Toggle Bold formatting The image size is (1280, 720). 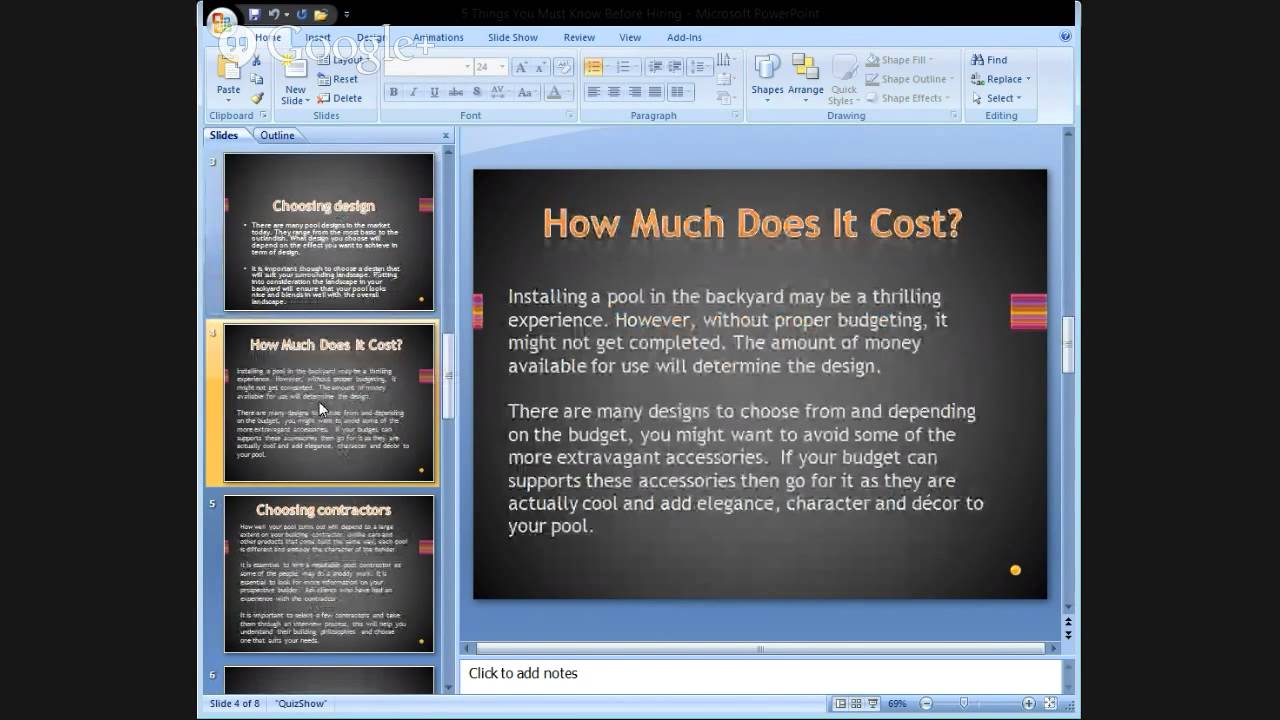click(x=394, y=92)
